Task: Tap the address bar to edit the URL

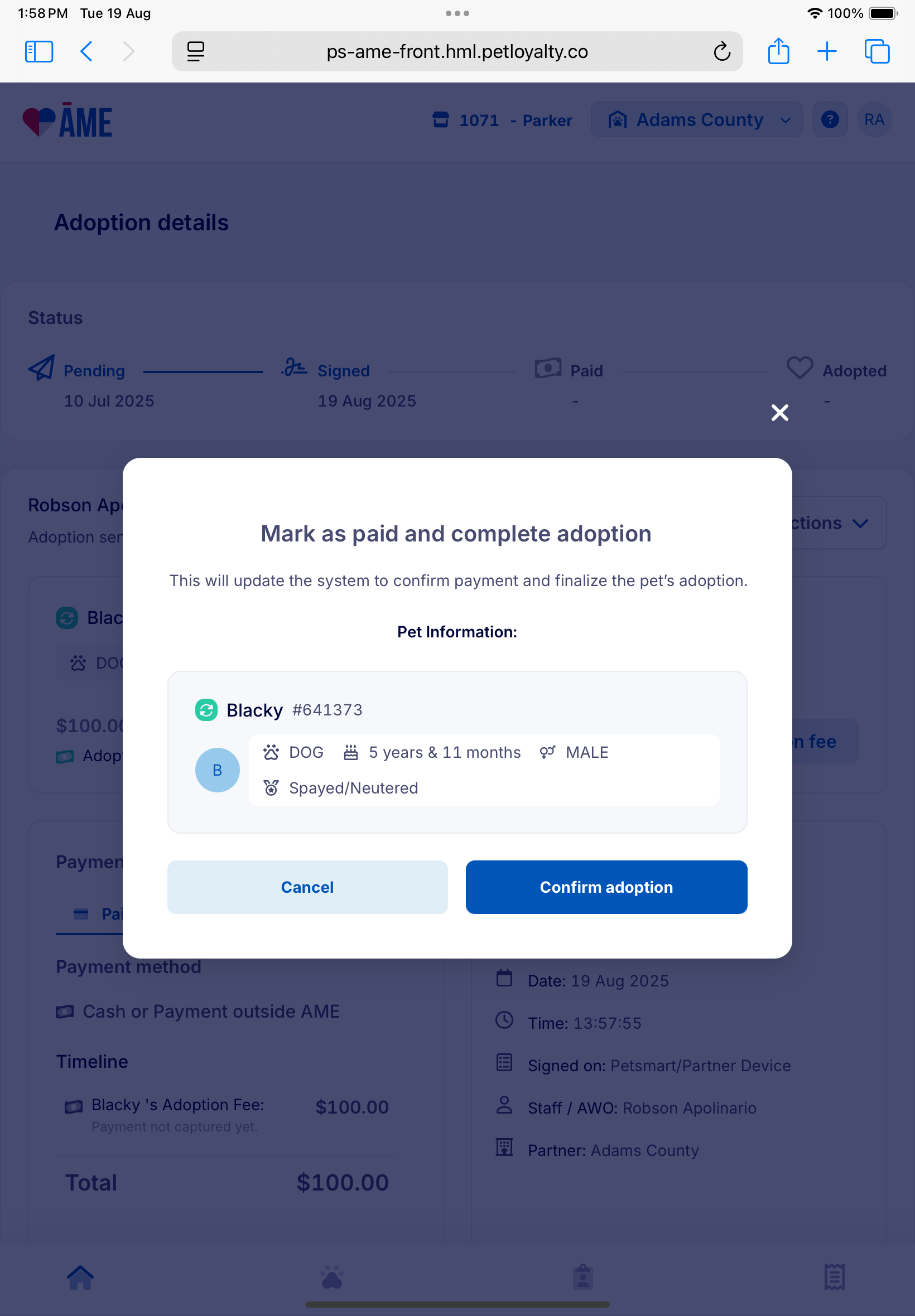Action: [456, 51]
